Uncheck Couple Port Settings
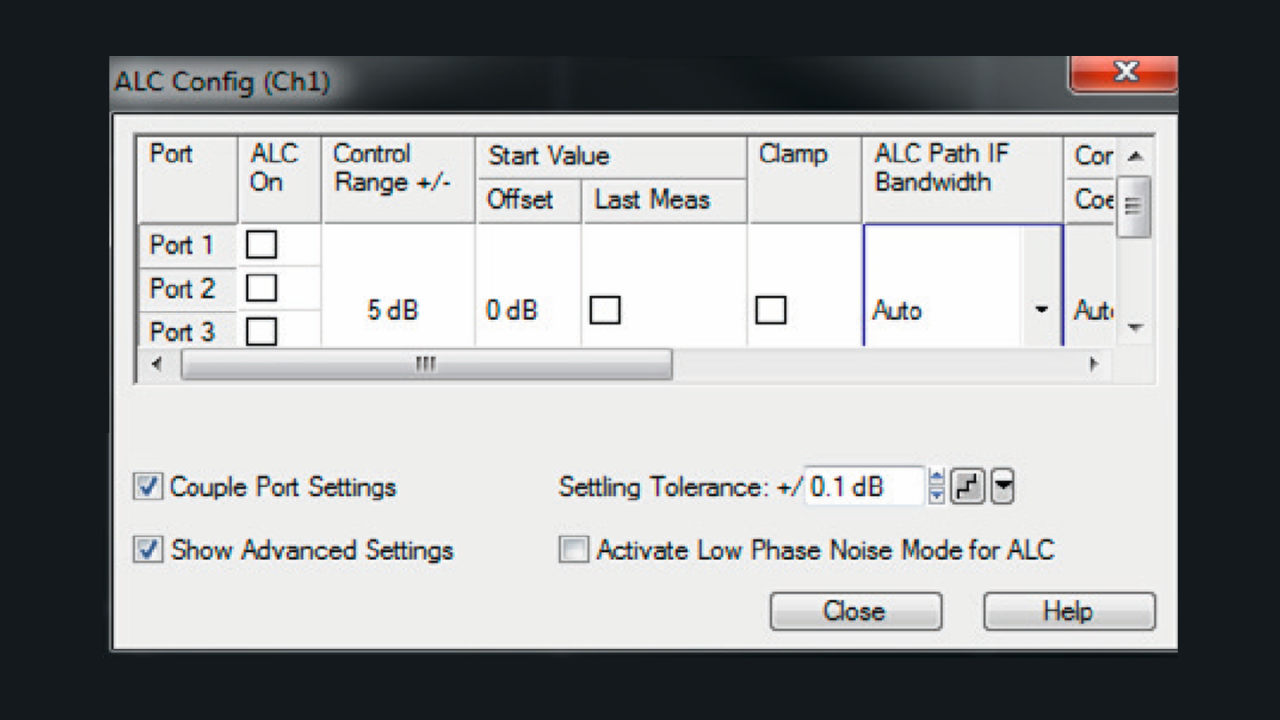The width and height of the screenshot is (1280, 720). [149, 487]
